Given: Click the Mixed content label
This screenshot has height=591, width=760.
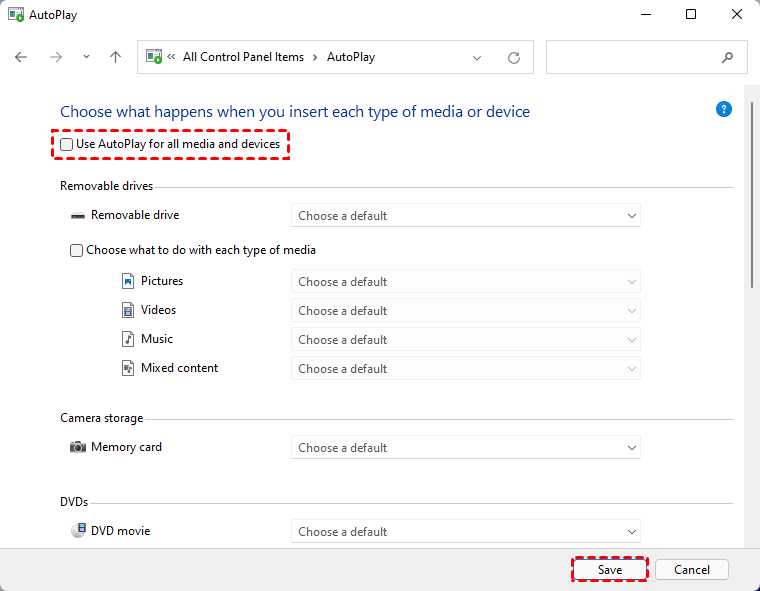Looking at the screenshot, I should click(179, 368).
